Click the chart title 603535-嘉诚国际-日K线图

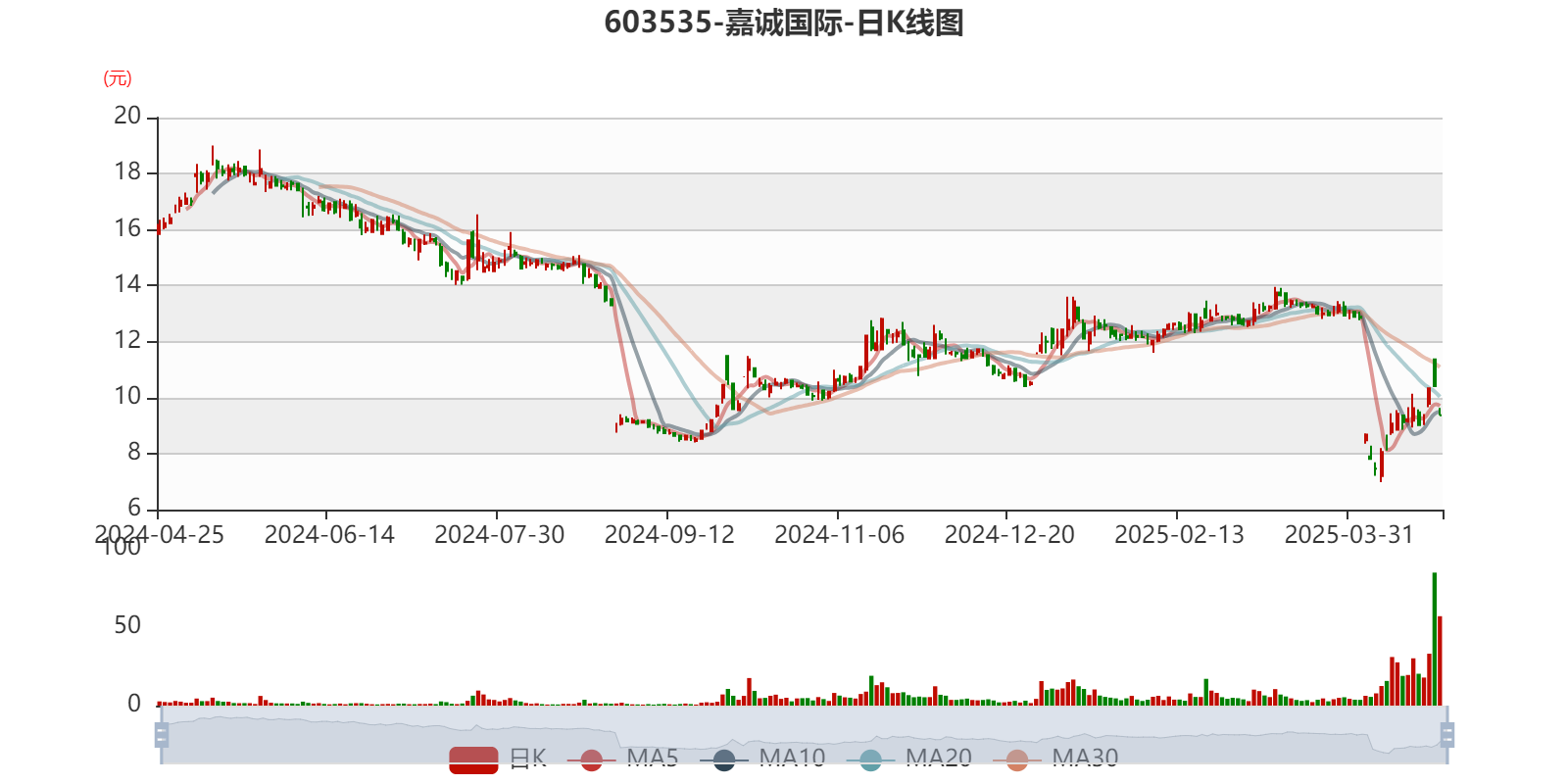tap(784, 23)
